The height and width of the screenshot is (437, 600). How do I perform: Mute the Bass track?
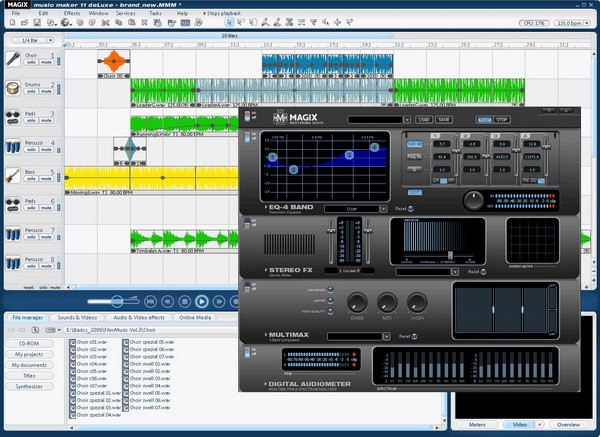tap(46, 178)
